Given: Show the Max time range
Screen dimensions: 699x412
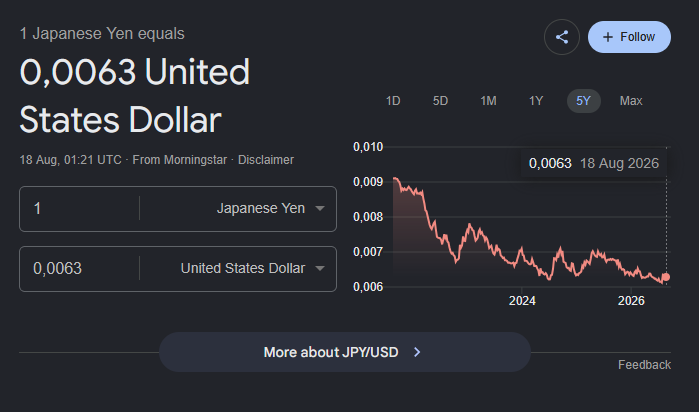Looking at the screenshot, I should (x=631, y=101).
